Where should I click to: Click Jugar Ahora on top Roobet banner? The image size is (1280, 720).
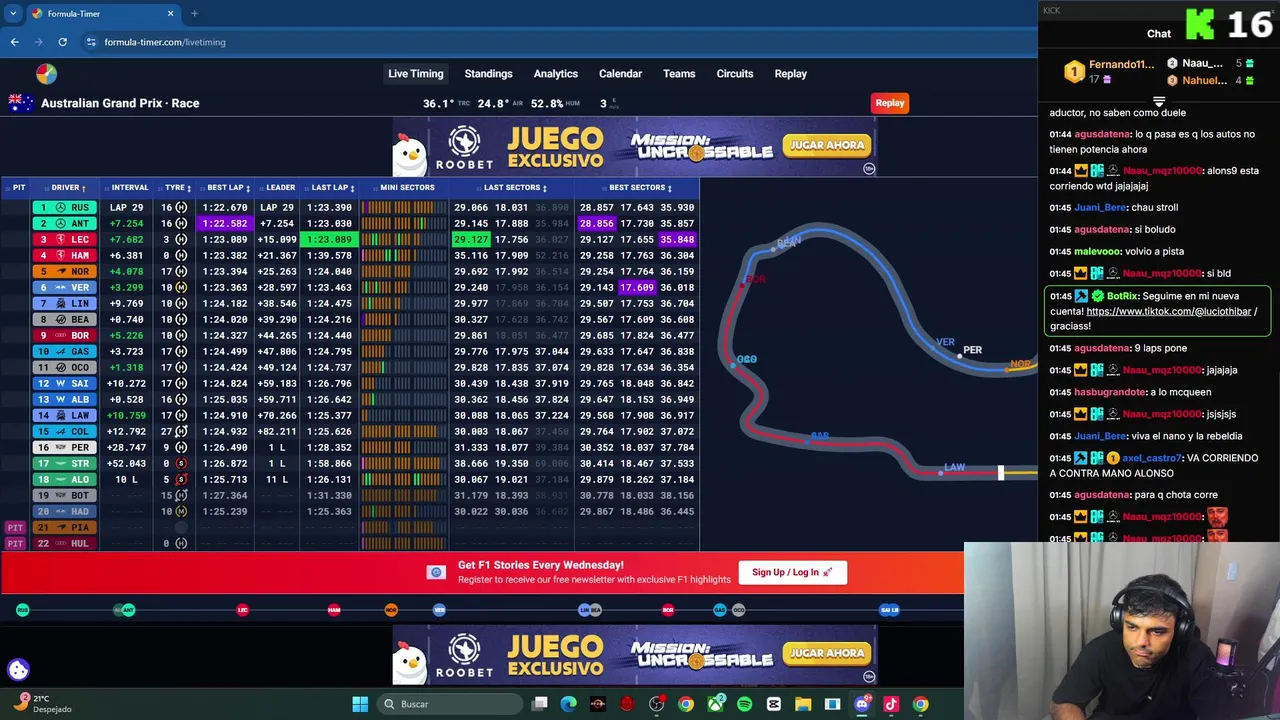[x=826, y=145]
